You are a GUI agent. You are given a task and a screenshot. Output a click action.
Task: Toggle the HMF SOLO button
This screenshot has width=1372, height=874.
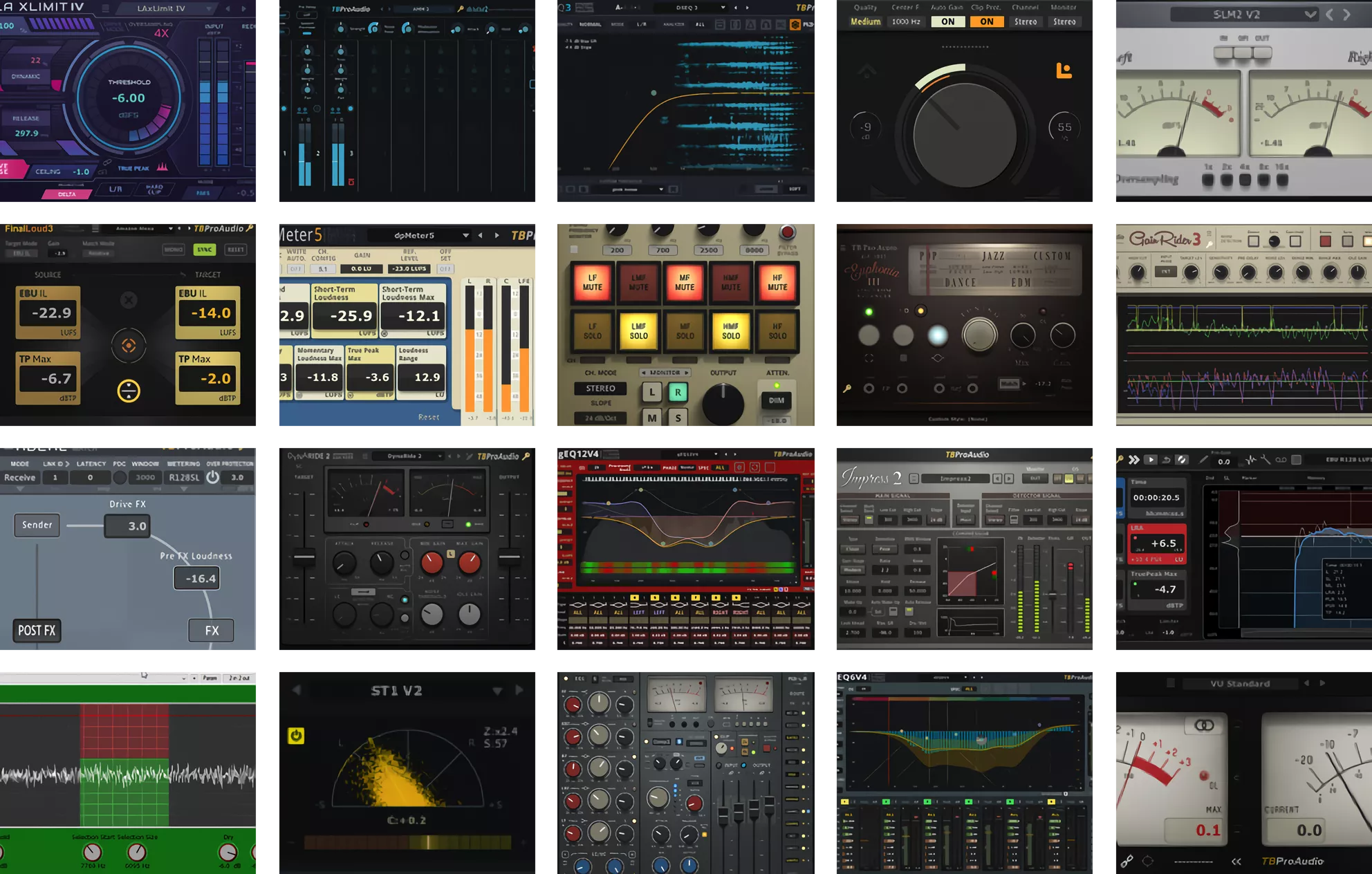[x=731, y=331]
